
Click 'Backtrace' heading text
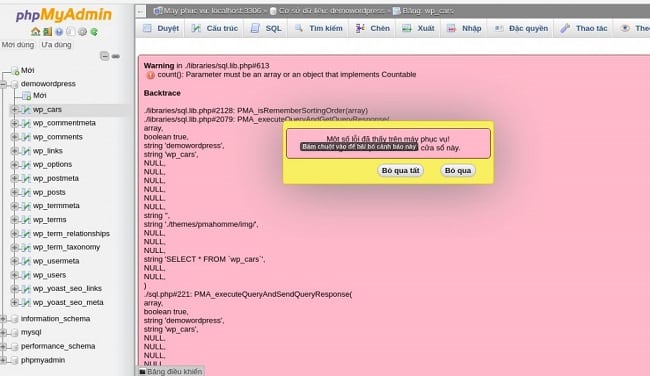[162, 93]
